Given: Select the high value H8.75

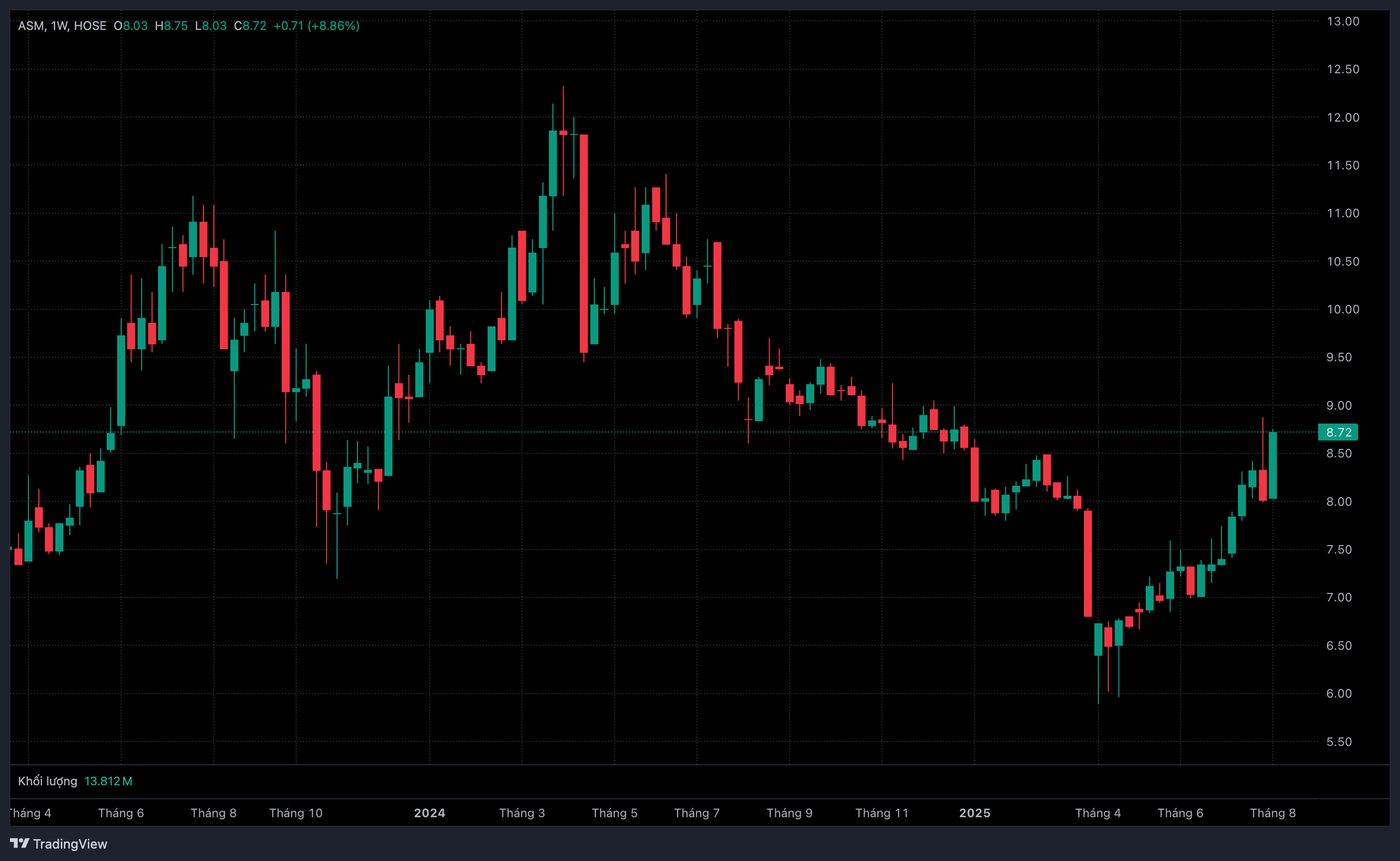Looking at the screenshot, I should pyautogui.click(x=171, y=26).
